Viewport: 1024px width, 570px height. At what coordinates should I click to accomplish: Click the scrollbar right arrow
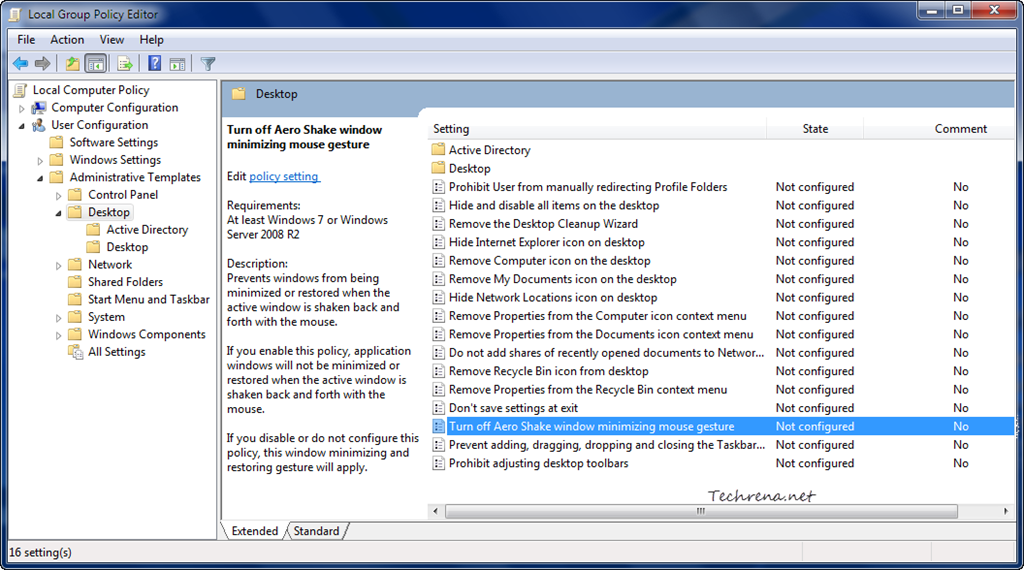[1006, 511]
